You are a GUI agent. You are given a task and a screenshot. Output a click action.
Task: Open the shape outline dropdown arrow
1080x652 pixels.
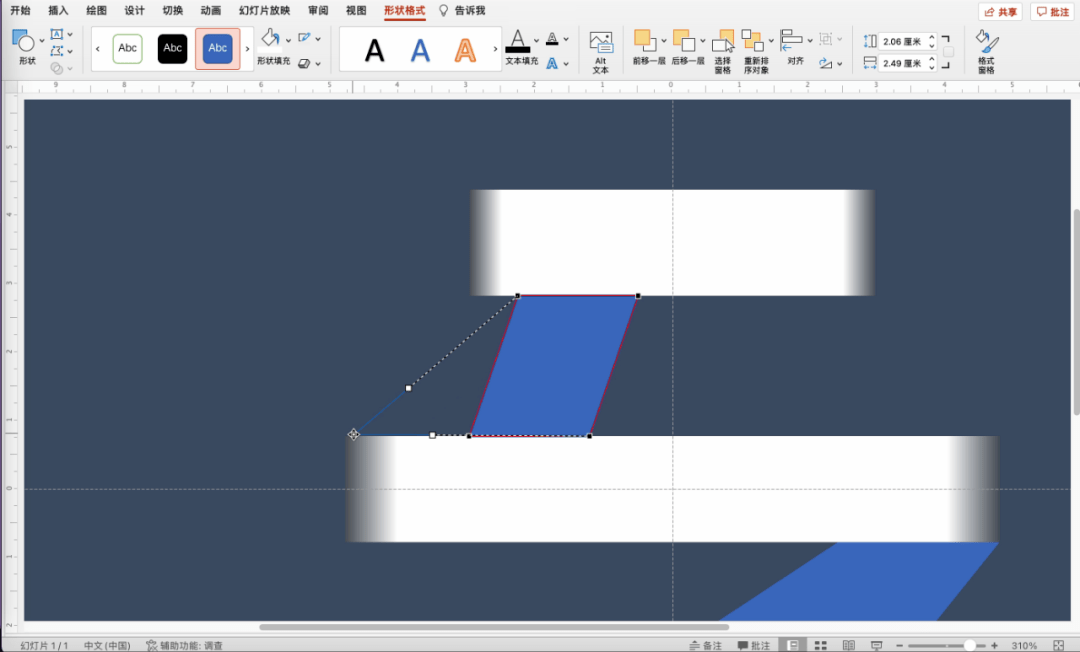318,39
